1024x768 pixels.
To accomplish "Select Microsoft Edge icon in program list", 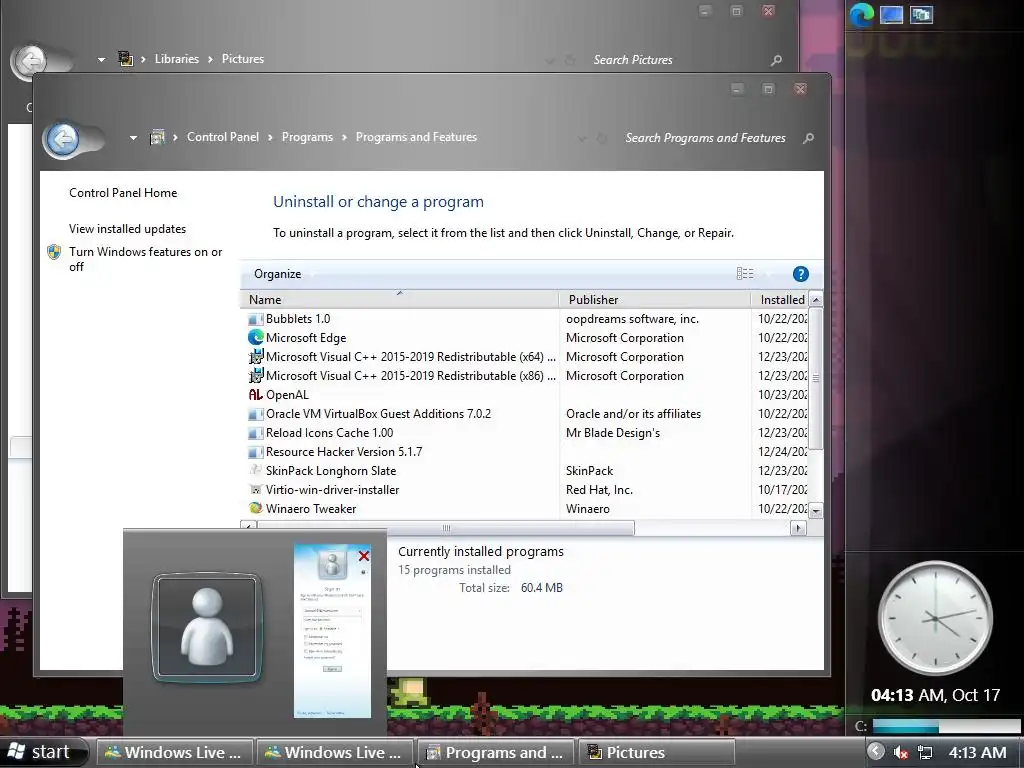I will point(255,338).
